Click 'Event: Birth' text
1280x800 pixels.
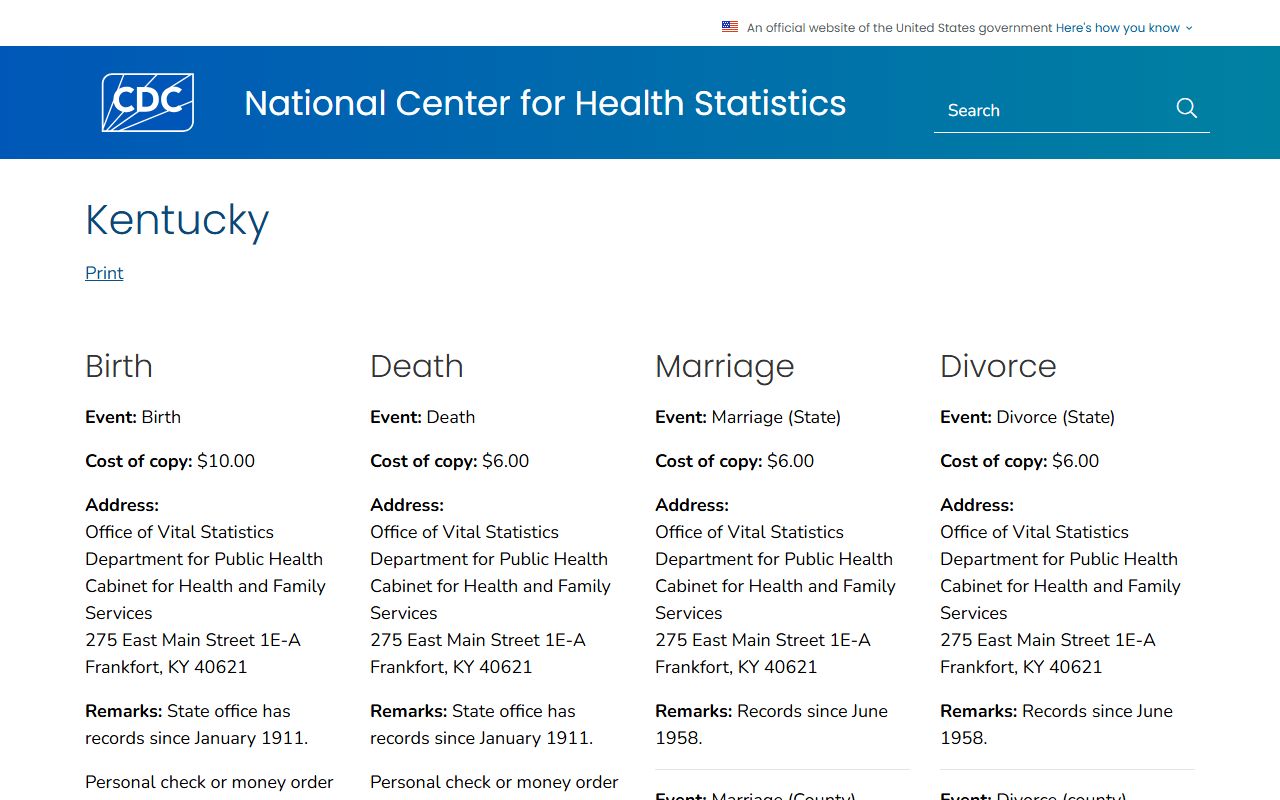[133, 417]
